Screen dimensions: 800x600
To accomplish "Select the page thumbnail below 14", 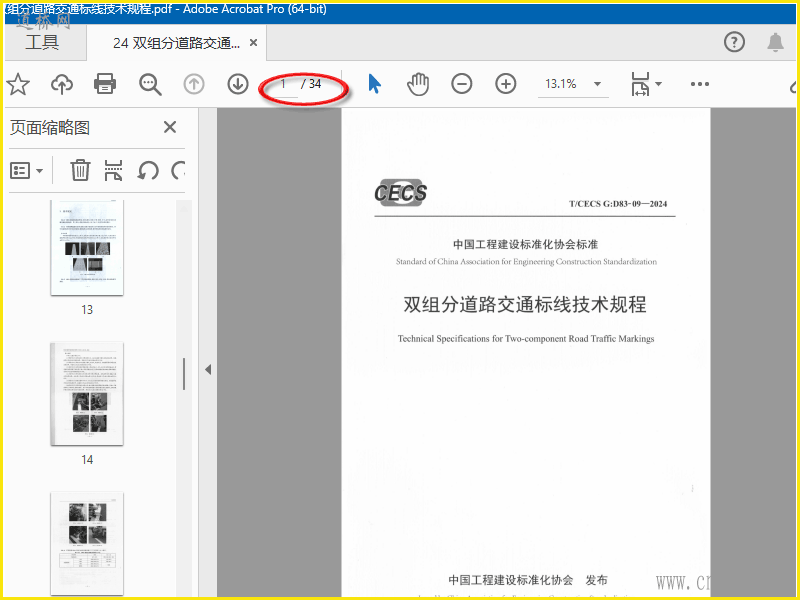I will [87, 543].
